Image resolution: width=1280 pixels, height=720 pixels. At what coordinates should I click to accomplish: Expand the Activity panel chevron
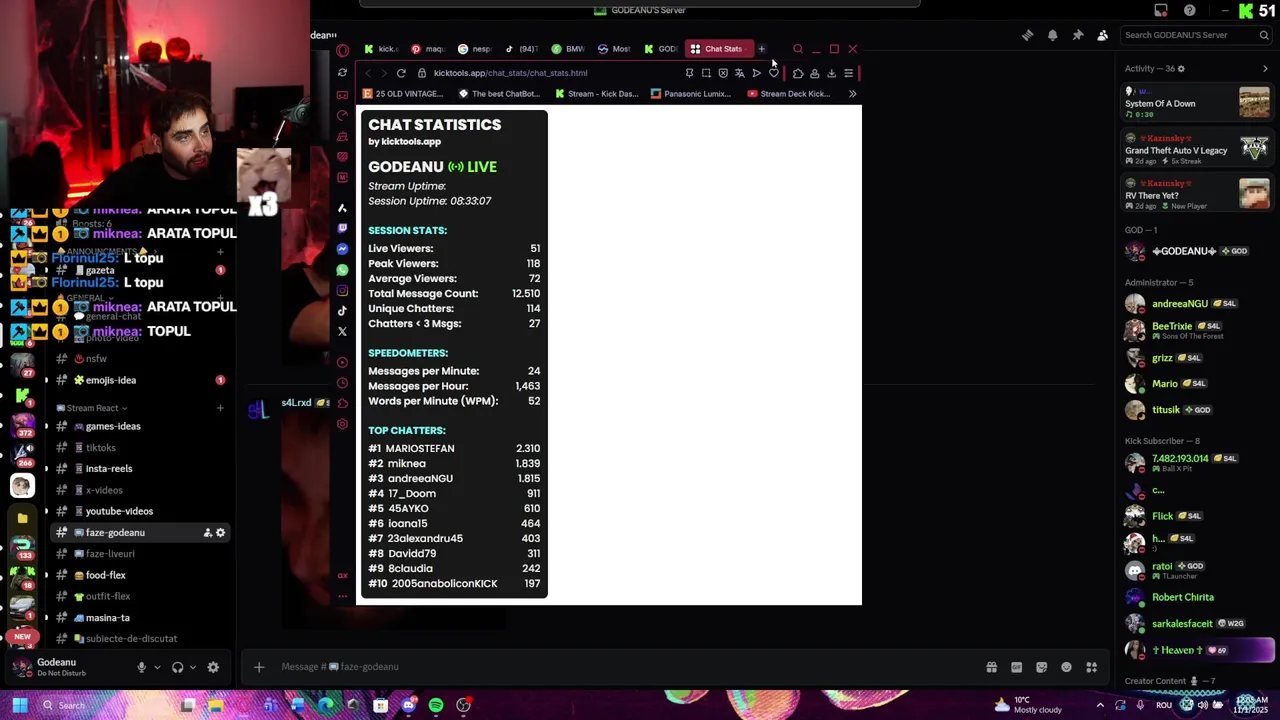click(1265, 69)
